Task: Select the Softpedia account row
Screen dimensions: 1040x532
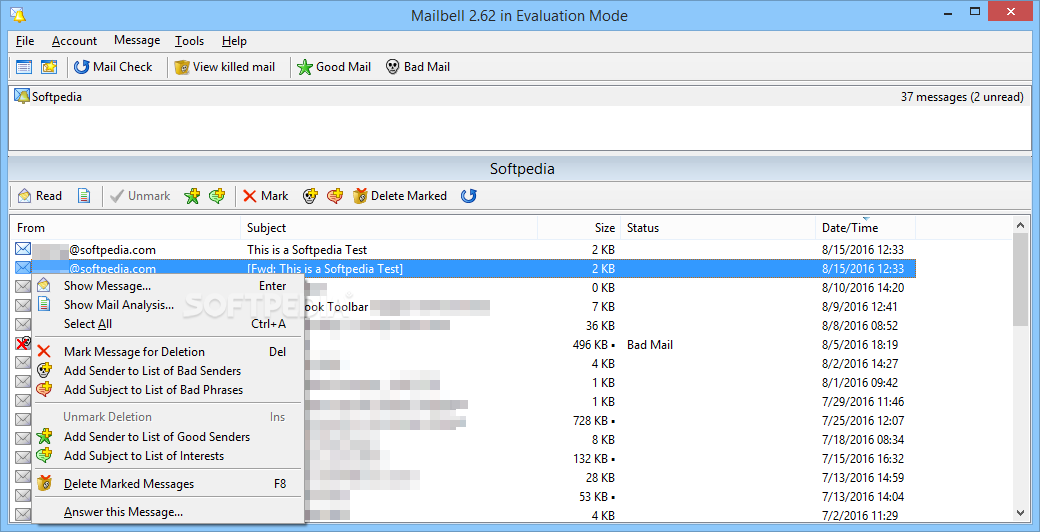Action: point(520,97)
